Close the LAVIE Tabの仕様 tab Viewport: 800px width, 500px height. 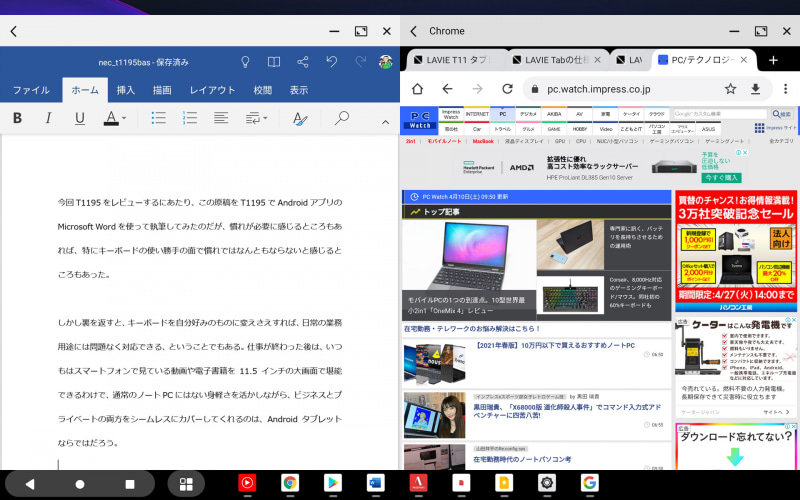coord(597,60)
